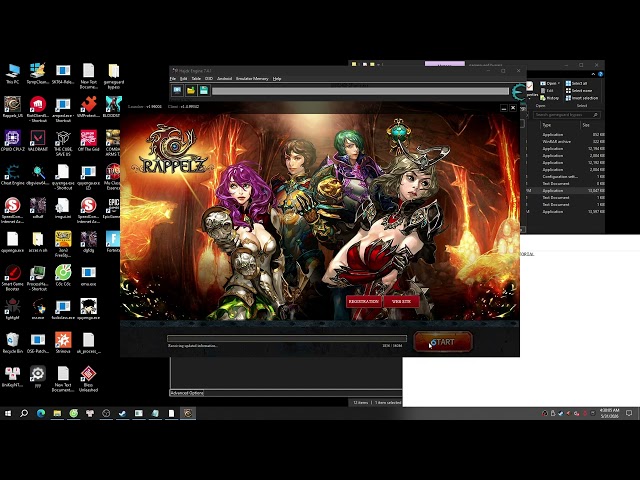Click the Type column header in Explorer
The image size is (640, 480).
click(547, 125)
